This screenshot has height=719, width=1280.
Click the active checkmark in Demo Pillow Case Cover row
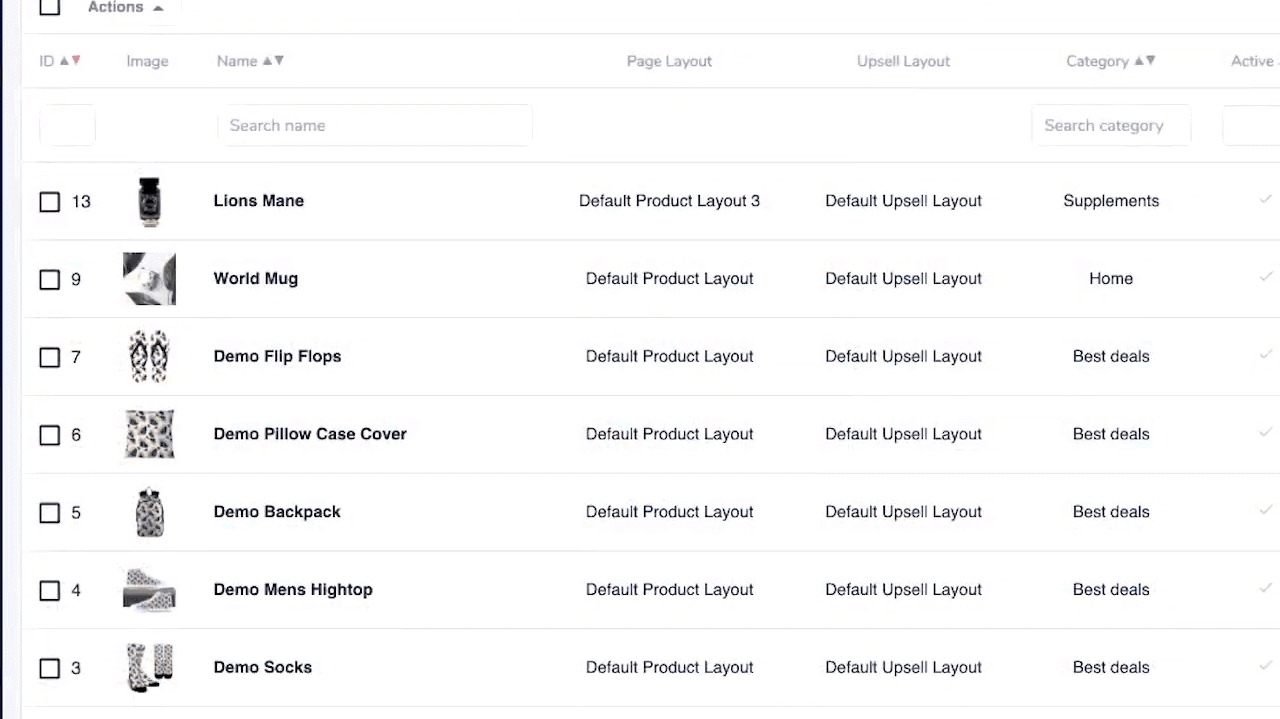click(x=1266, y=432)
